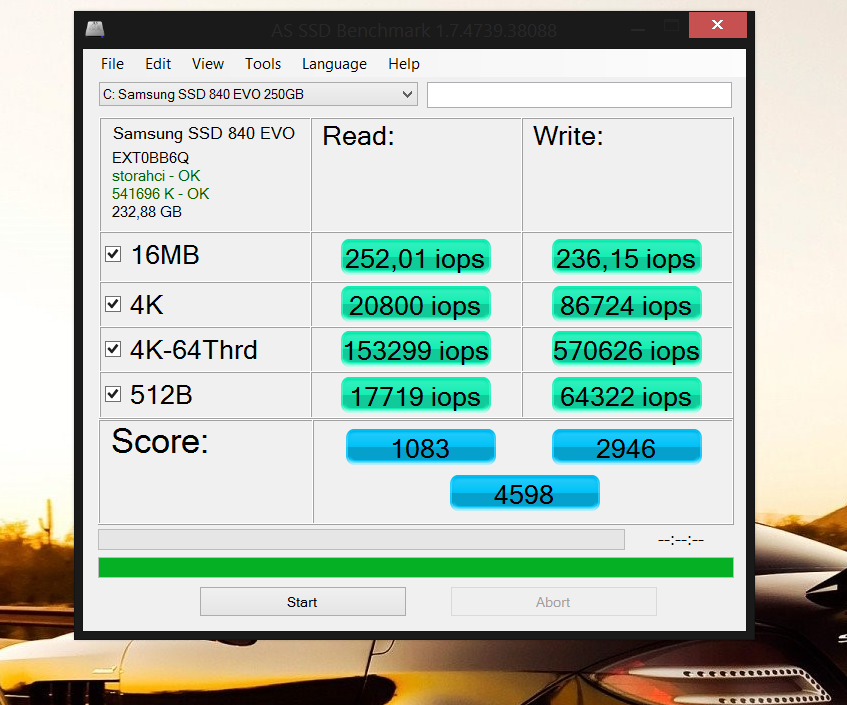The image size is (847, 705).
Task: Open the Language menu
Action: 334,64
